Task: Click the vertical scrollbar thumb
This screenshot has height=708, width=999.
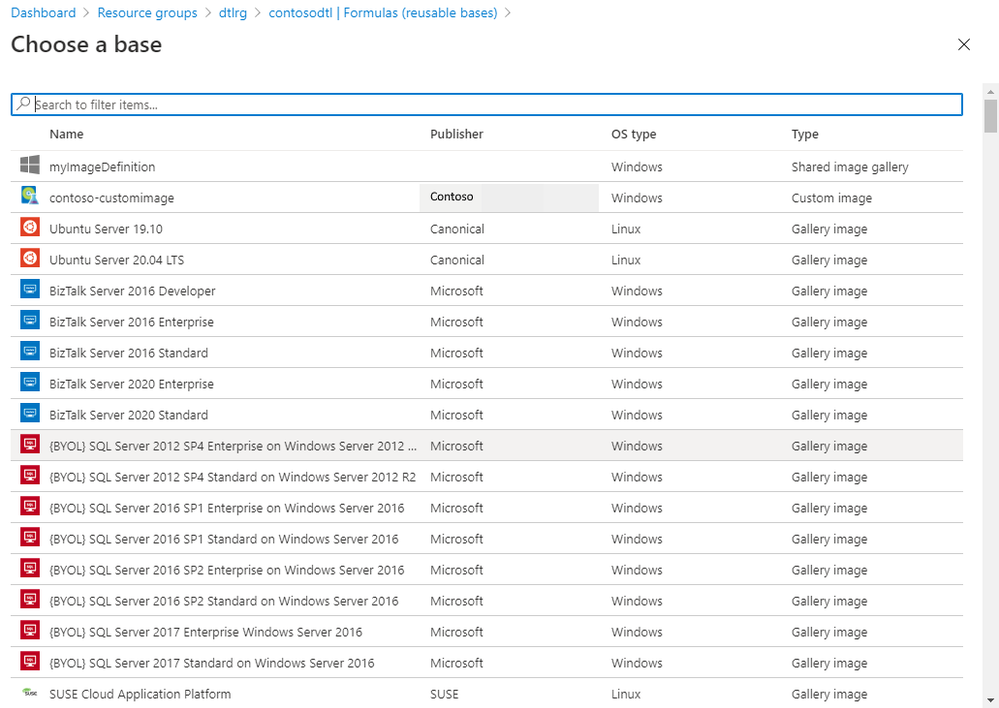Action: point(990,115)
